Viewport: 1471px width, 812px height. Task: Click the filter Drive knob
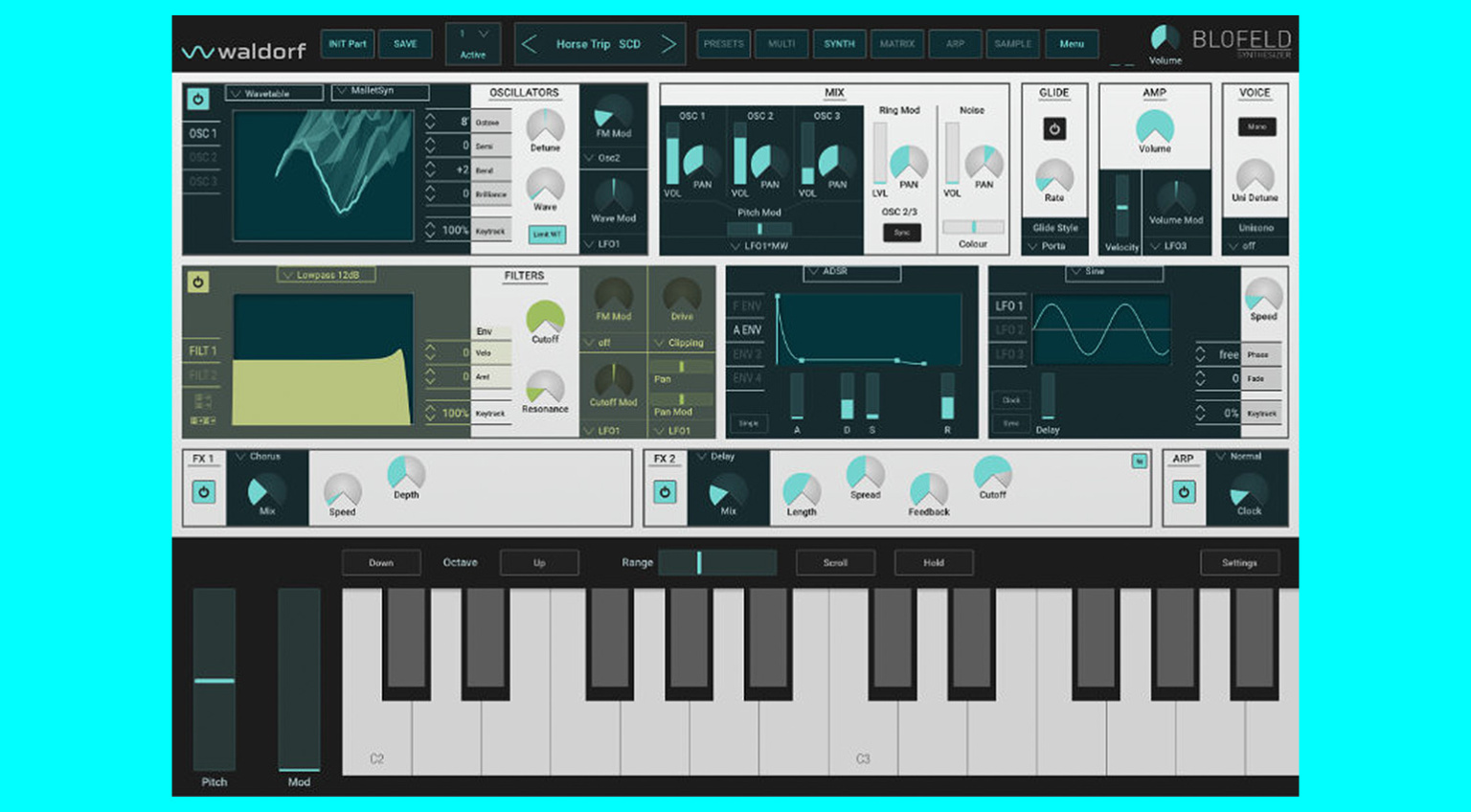682,295
